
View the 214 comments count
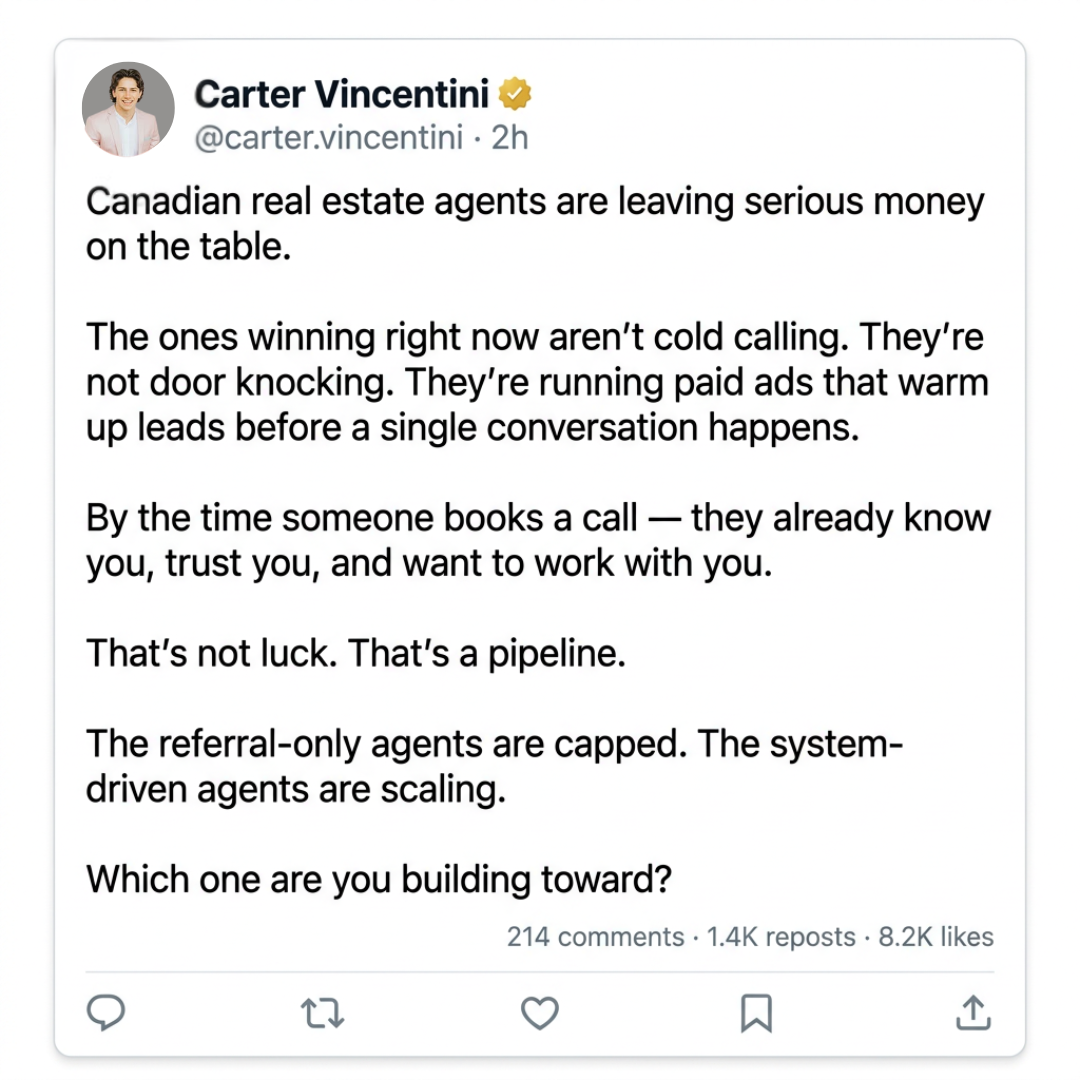coord(595,937)
